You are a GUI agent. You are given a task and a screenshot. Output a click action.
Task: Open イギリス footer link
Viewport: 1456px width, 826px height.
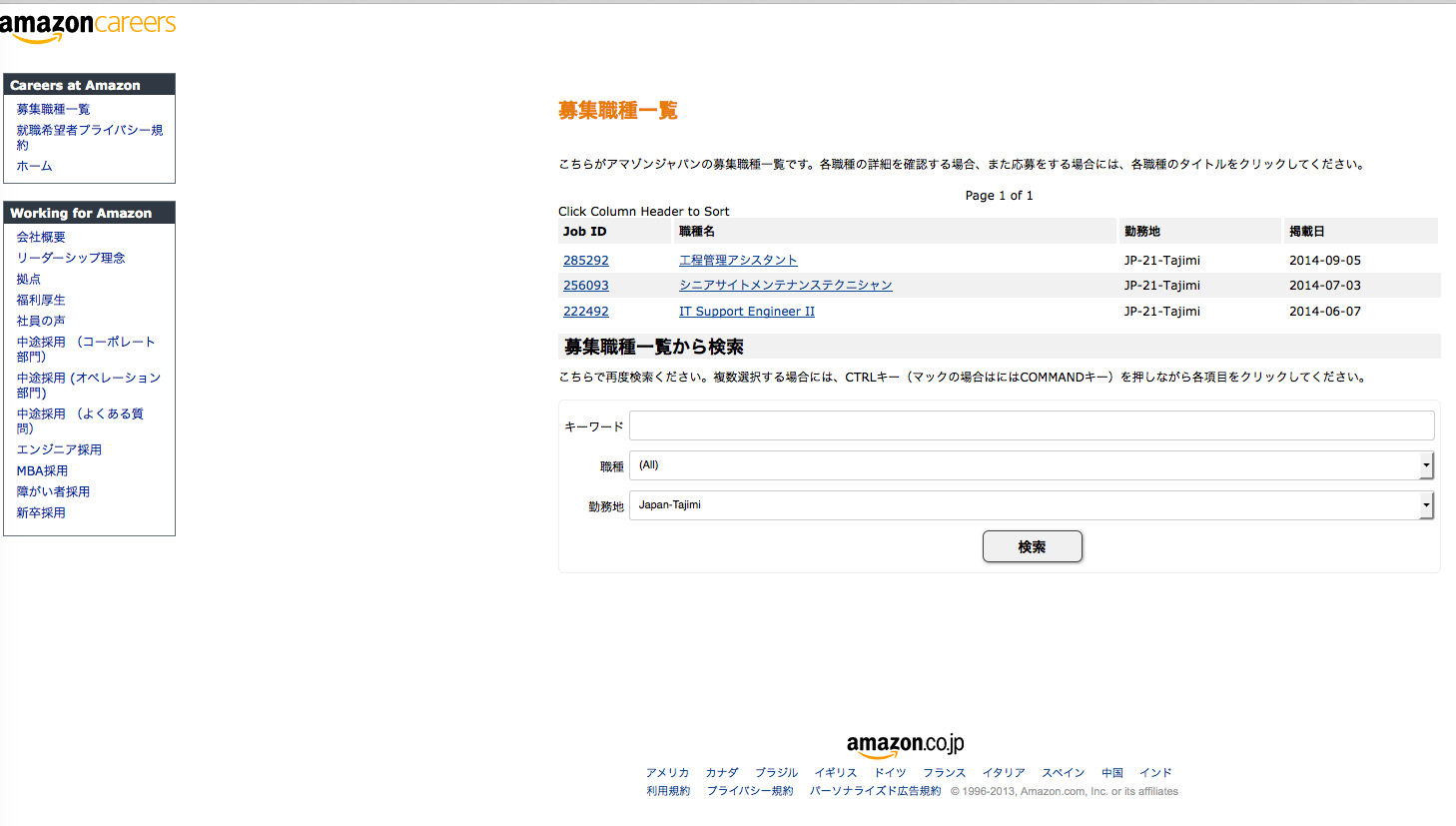tap(836, 772)
